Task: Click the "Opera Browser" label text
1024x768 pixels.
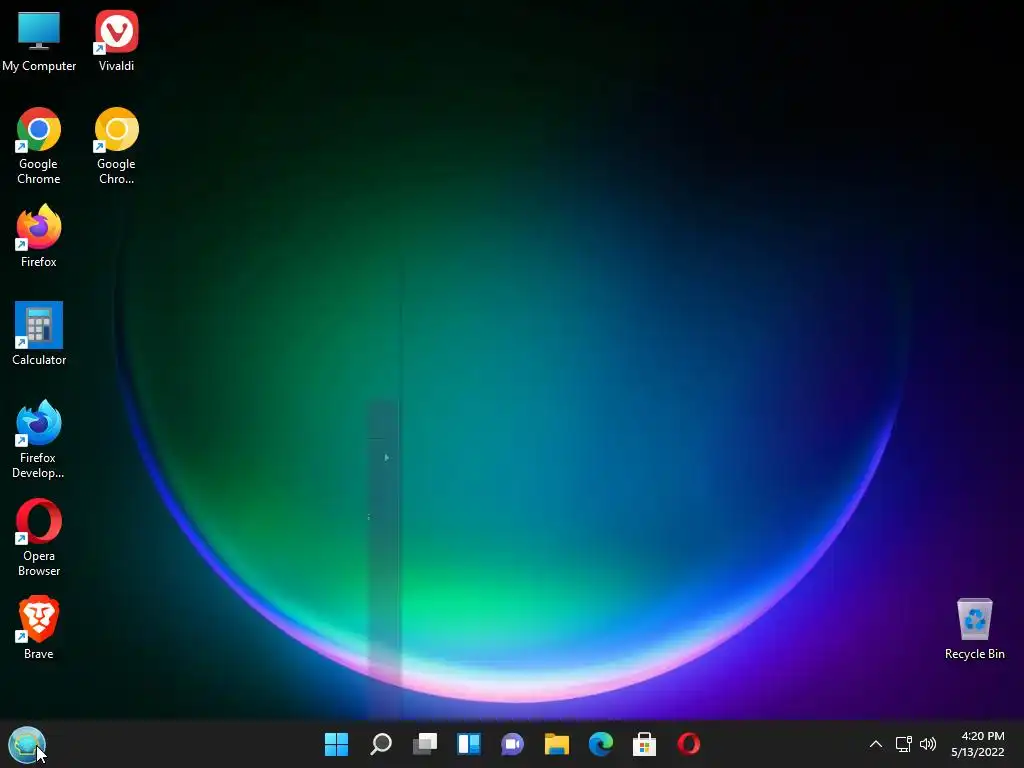Action: [39, 563]
